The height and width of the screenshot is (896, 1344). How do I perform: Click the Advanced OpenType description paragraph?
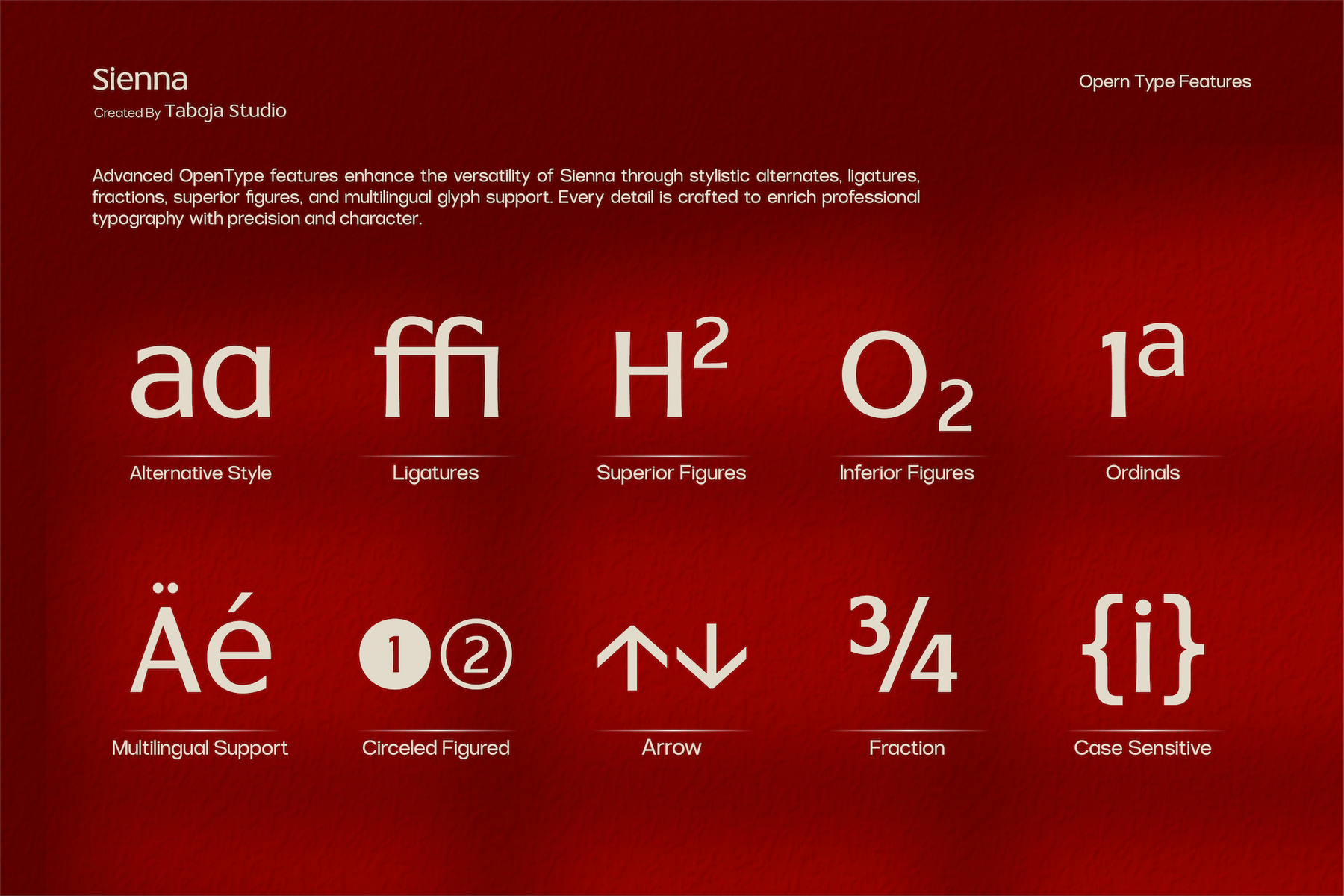click(x=506, y=197)
